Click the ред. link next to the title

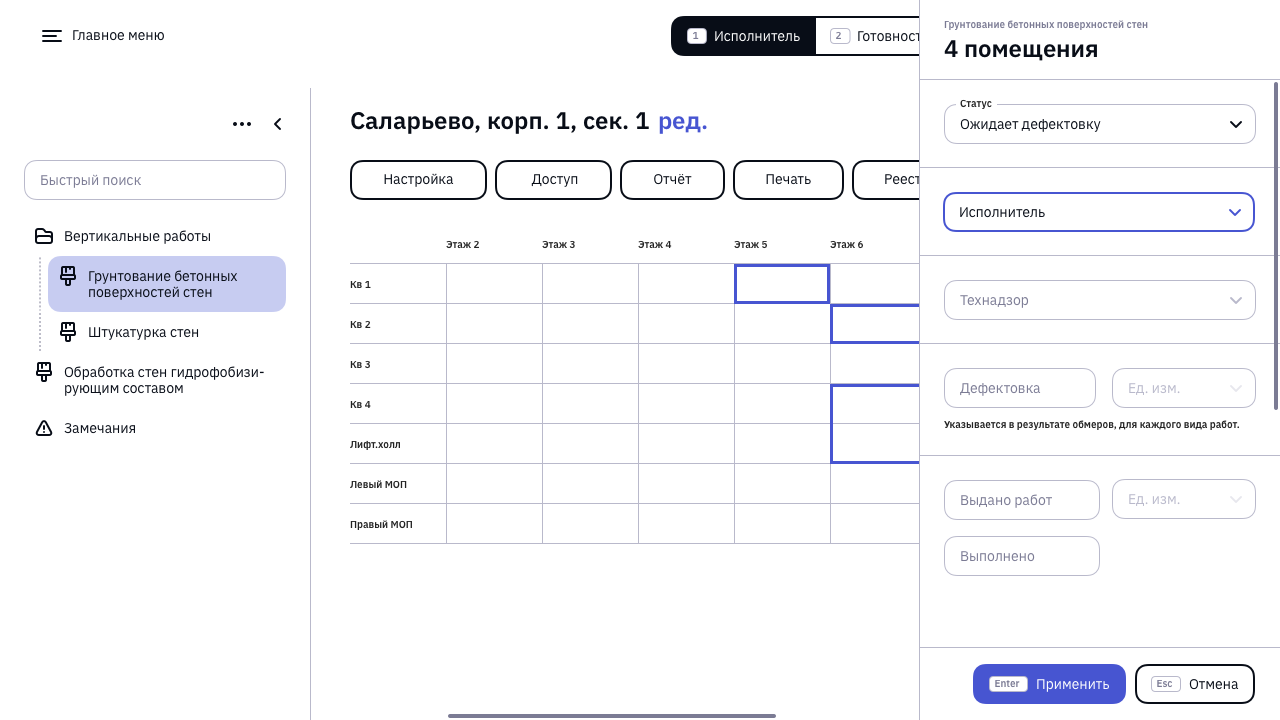pyautogui.click(x=683, y=121)
